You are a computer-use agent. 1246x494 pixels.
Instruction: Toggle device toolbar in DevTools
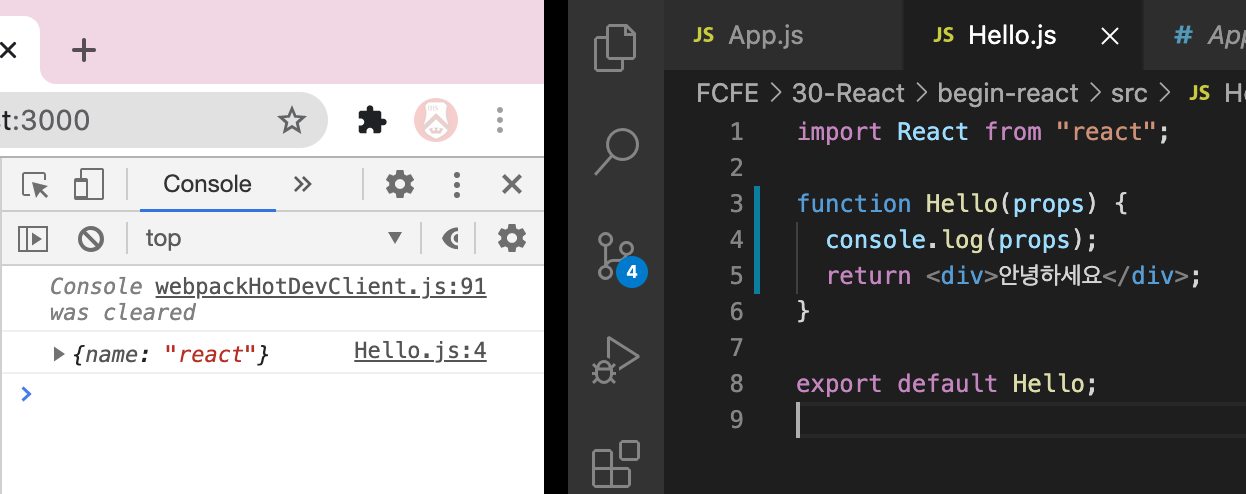[89, 185]
